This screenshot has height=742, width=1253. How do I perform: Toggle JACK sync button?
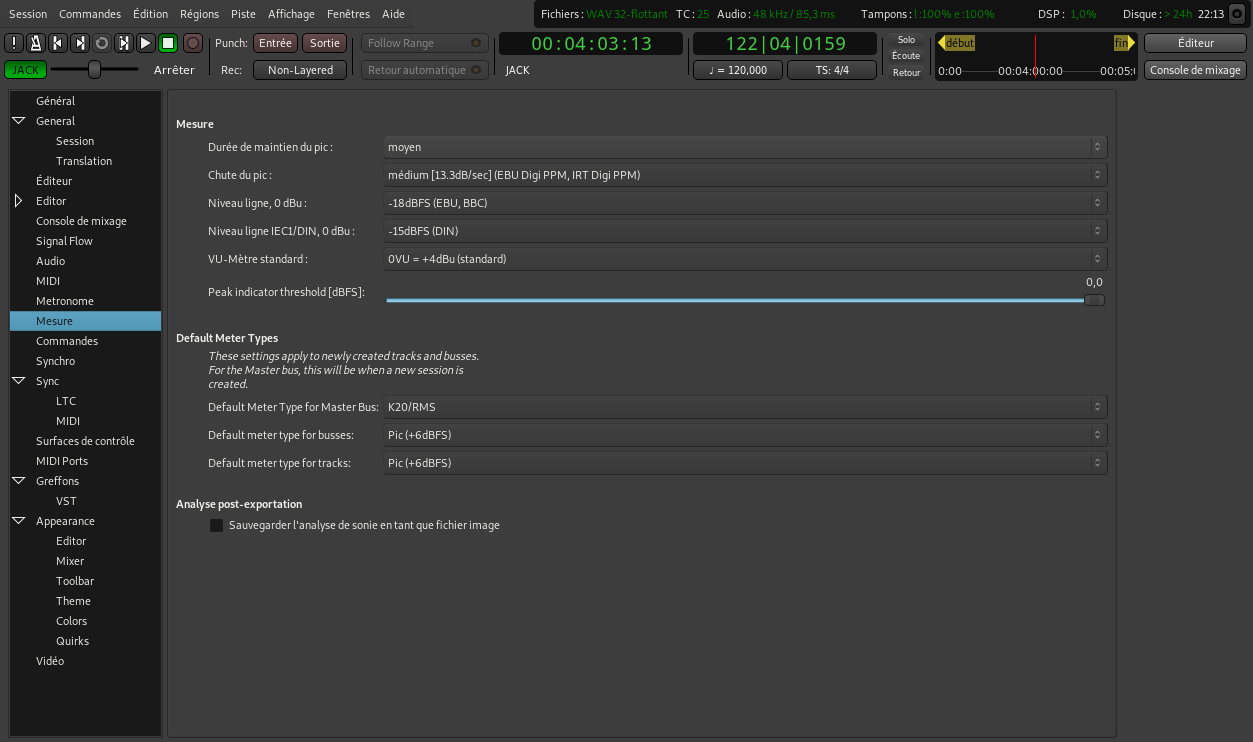pyautogui.click(x=25, y=70)
